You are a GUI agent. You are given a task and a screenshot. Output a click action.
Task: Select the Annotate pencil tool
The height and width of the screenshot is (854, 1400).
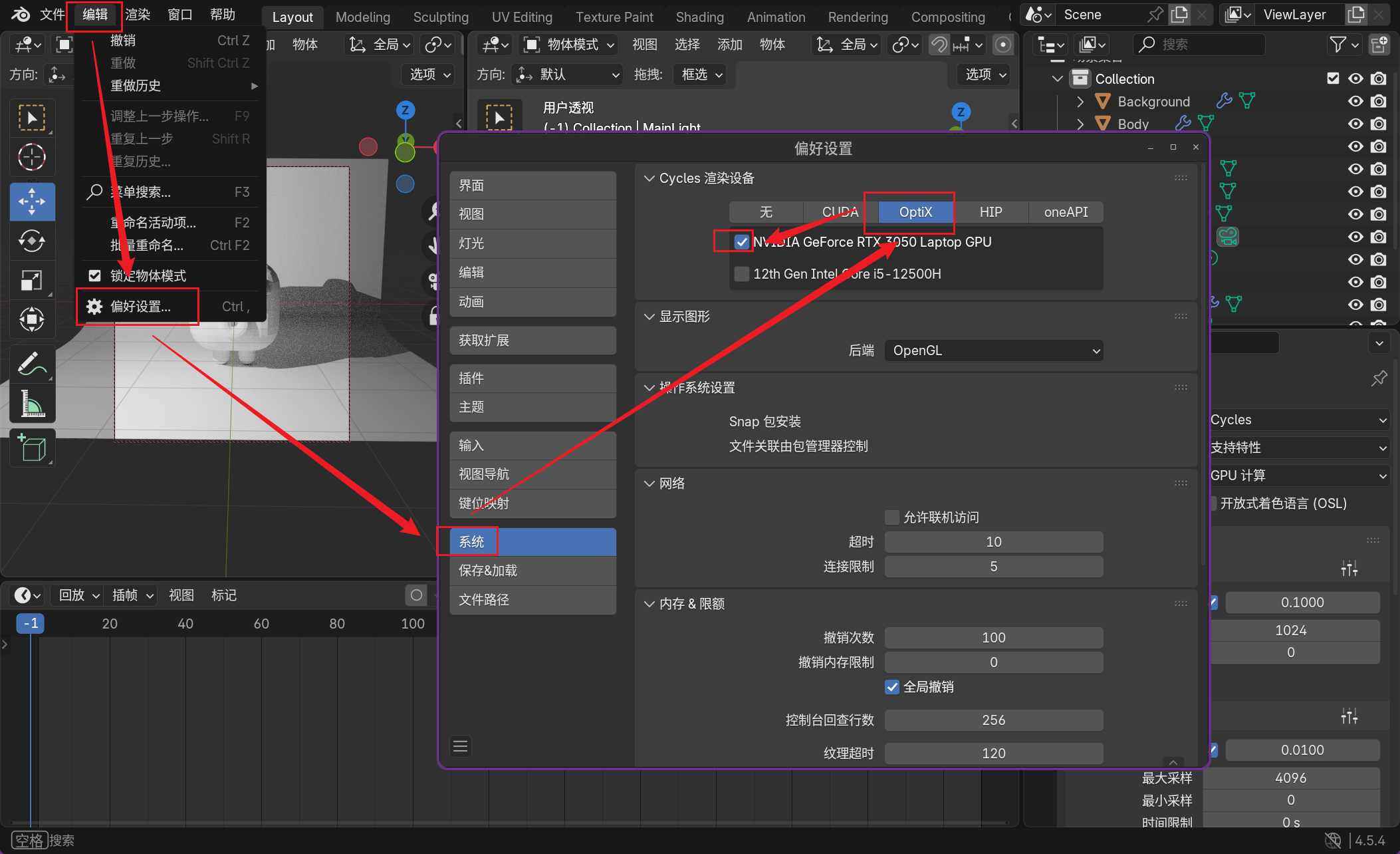tap(31, 364)
